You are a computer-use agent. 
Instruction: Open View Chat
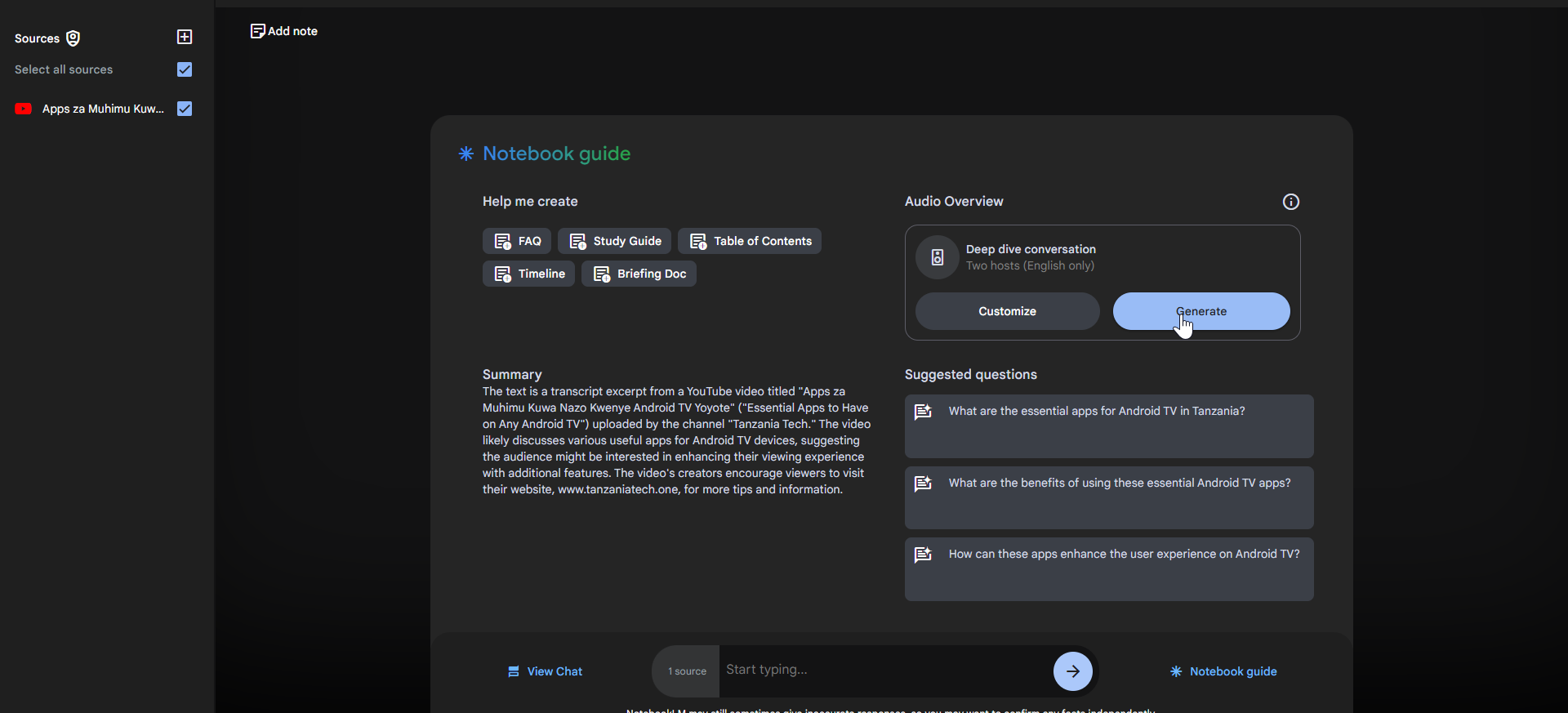pyautogui.click(x=545, y=671)
